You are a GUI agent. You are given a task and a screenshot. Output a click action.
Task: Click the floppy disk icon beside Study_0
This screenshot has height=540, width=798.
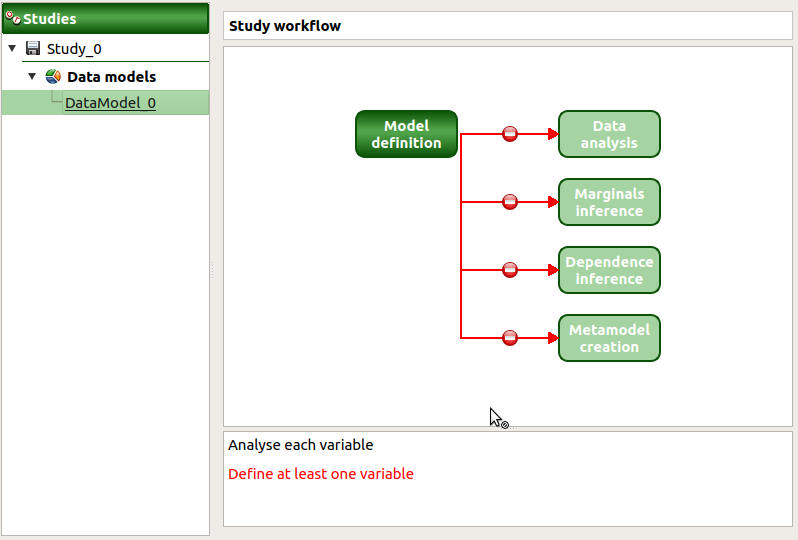pos(33,49)
